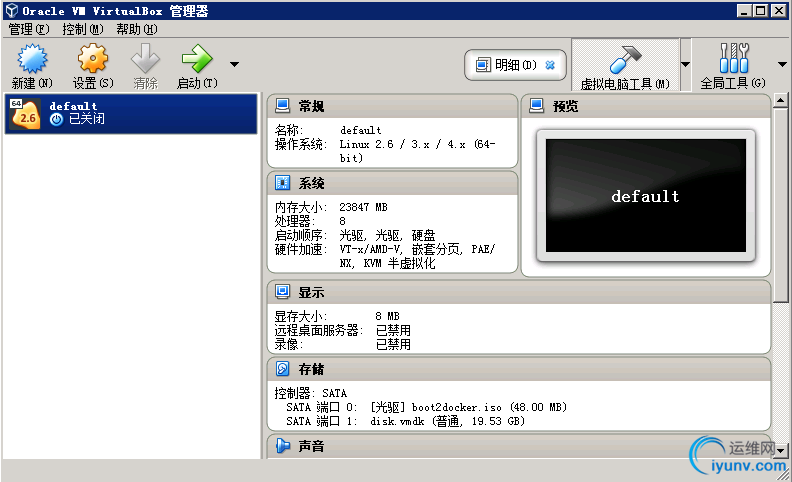Click the Discard (清除) arrow icon
The image size is (792, 482).
pyautogui.click(x=145, y=59)
